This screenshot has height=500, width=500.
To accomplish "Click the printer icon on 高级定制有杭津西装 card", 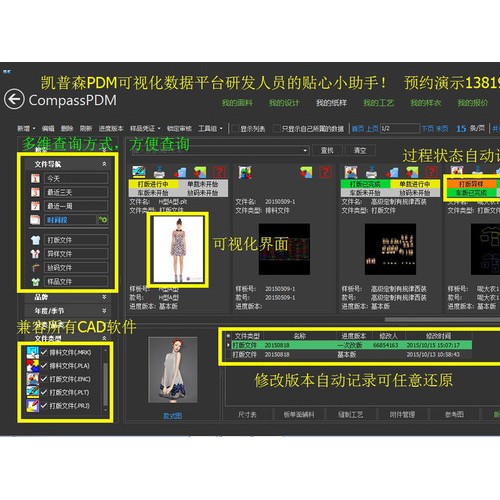I will [x=371, y=172].
